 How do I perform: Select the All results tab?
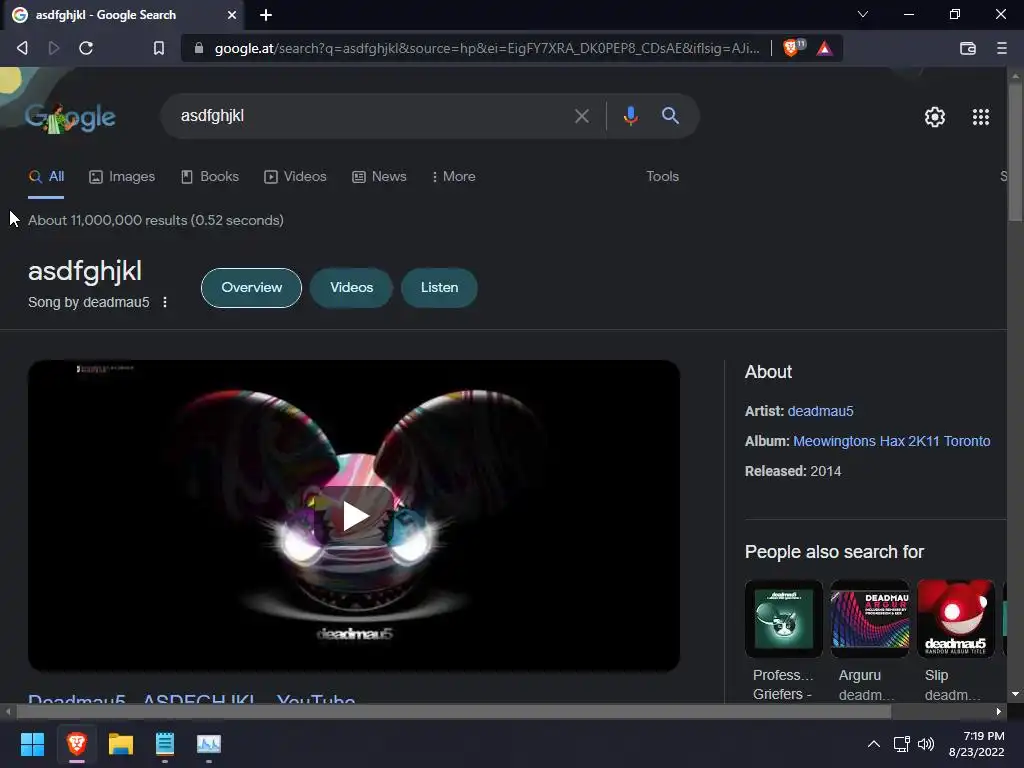coord(46,176)
